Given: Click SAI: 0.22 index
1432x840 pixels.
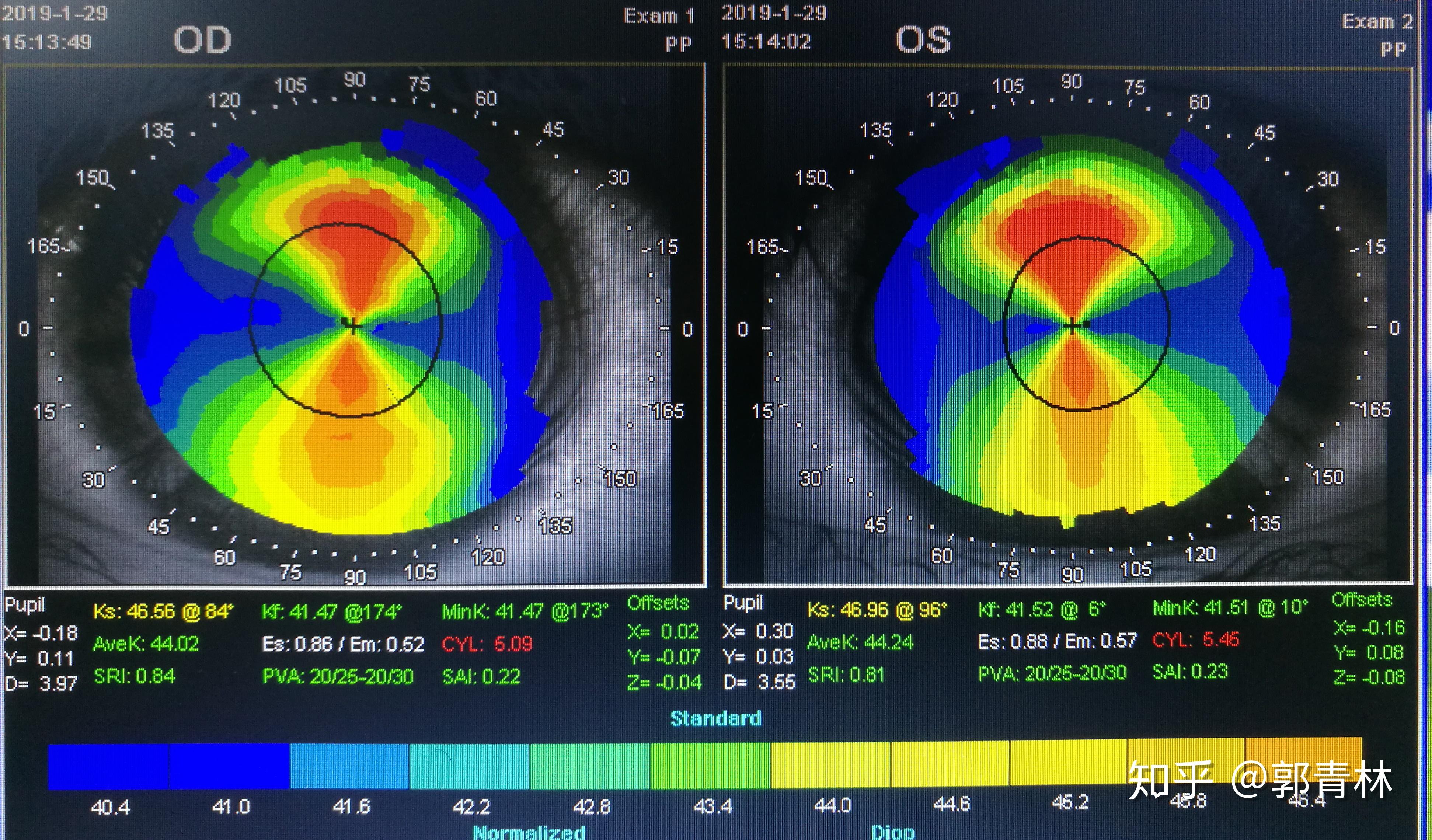Looking at the screenshot, I should [481, 676].
